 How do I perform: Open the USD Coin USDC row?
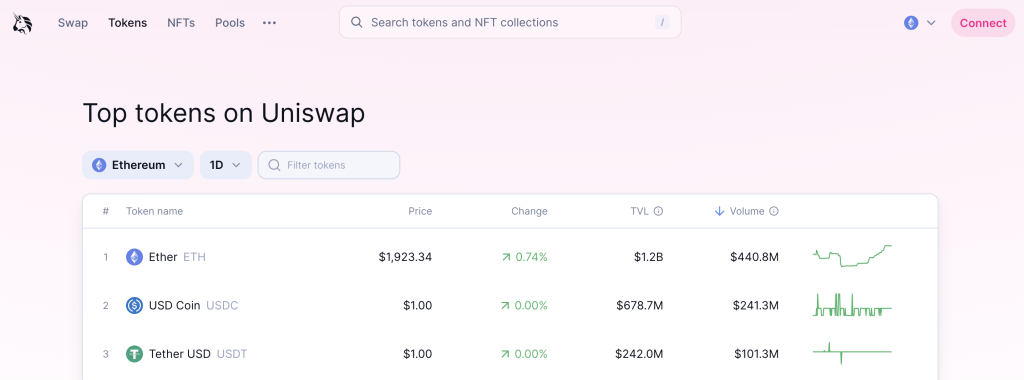[x=510, y=305]
